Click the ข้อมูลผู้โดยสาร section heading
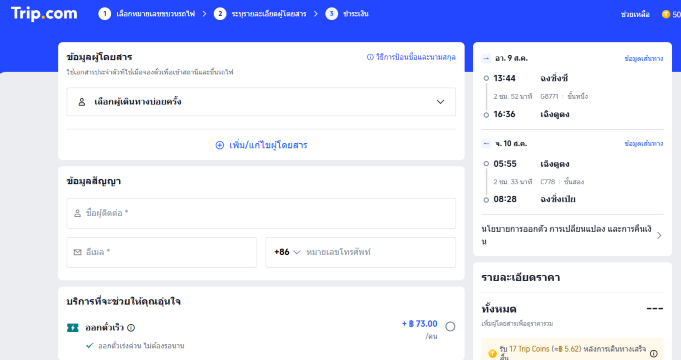This screenshot has height=360, width=681. pos(99,57)
